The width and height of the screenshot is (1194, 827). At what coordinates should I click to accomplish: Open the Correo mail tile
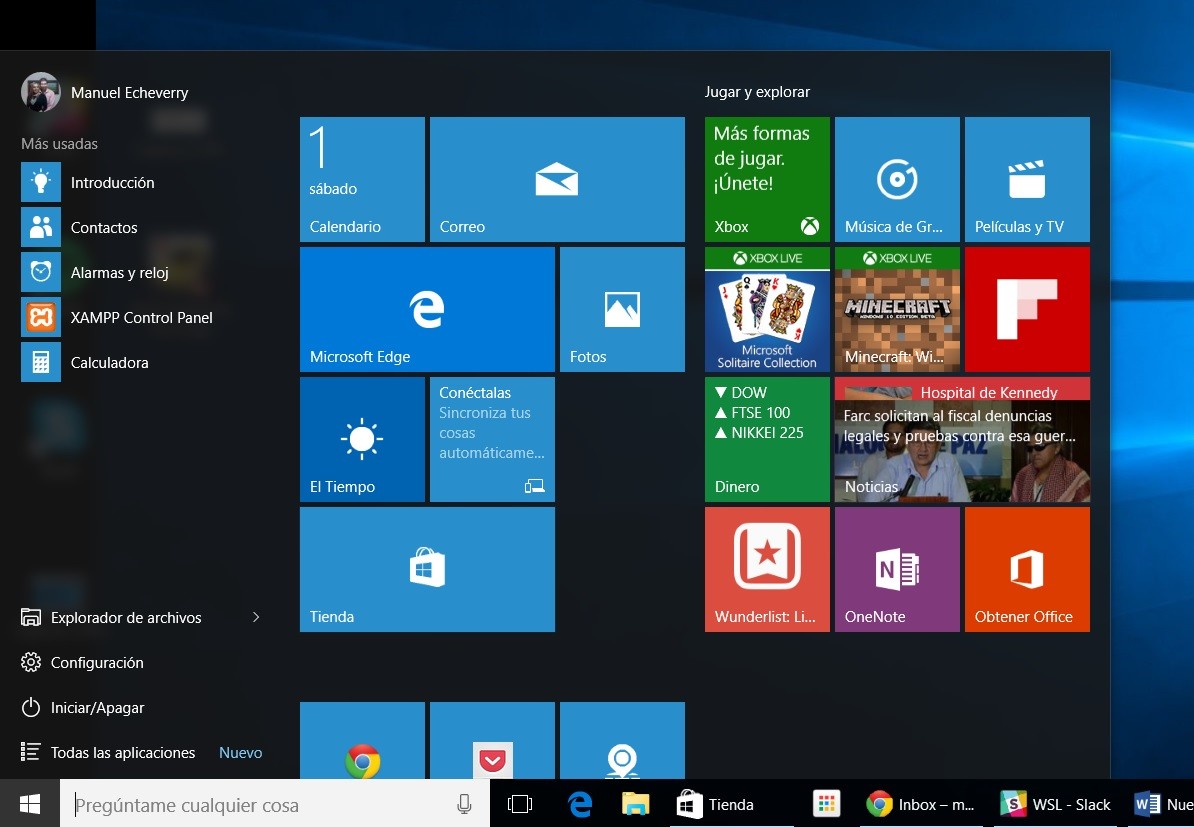tap(557, 178)
